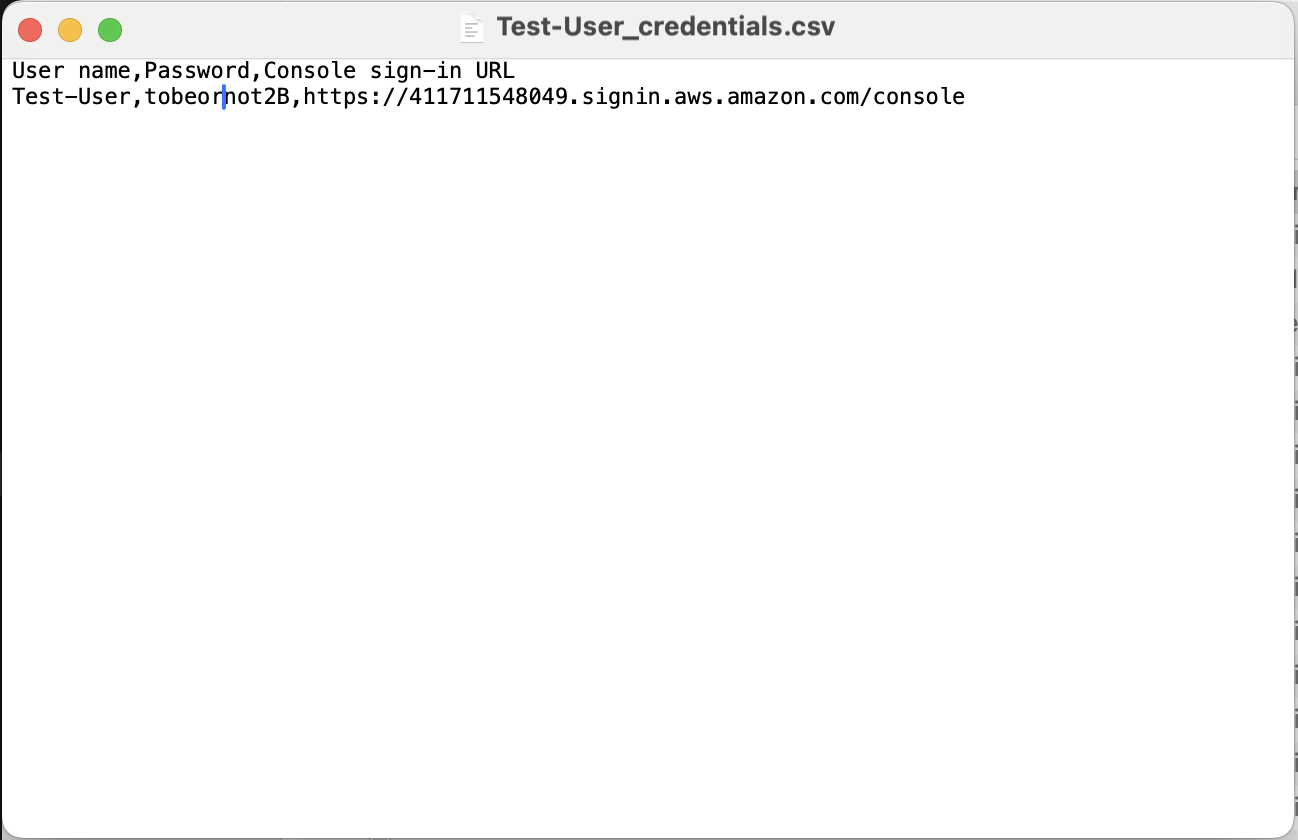Click "sign-in" in the header row
Screen dimensions: 1298x840
pos(416,71)
